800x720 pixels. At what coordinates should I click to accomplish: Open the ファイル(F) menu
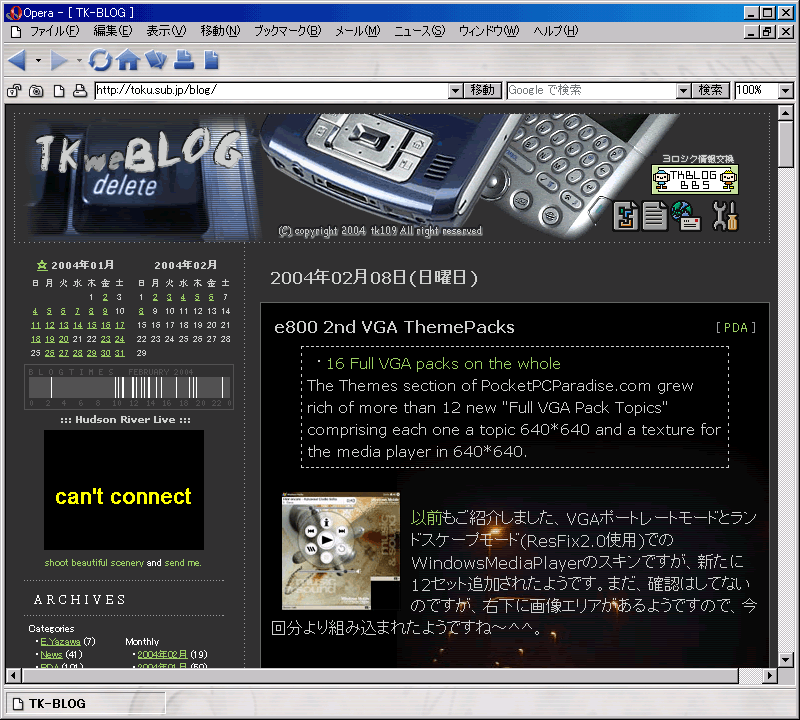(x=55, y=32)
